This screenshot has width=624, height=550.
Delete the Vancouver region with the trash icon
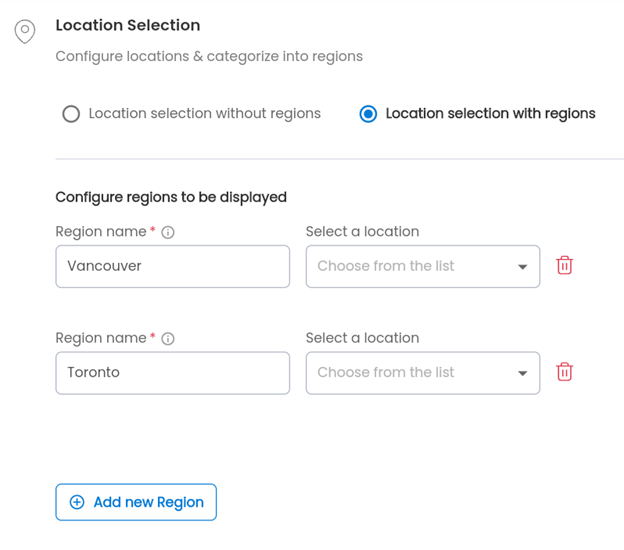[x=564, y=265]
